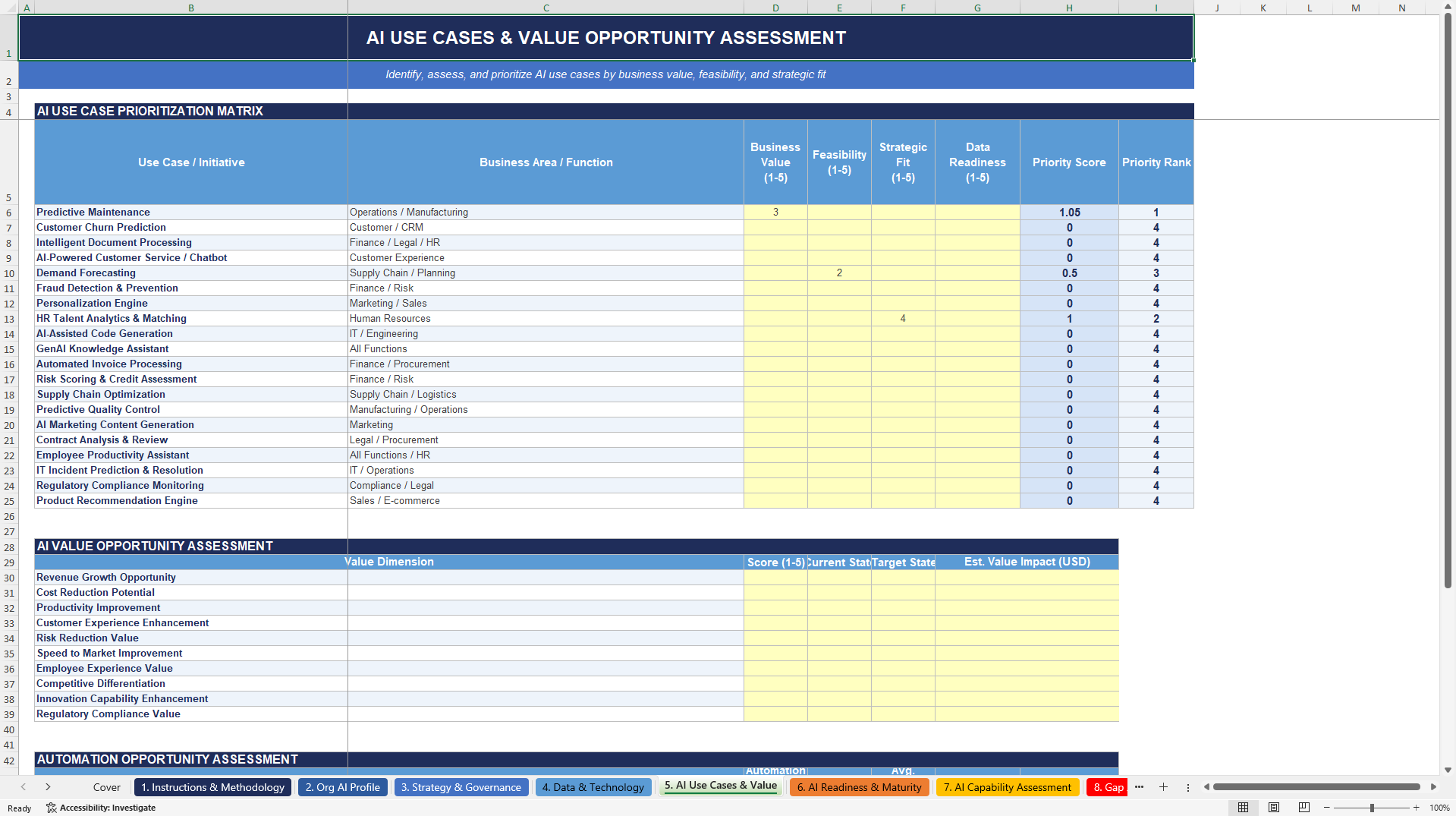Click Use Case / Initiative header
Viewport: 1456px width, 816px height.
pos(191,162)
